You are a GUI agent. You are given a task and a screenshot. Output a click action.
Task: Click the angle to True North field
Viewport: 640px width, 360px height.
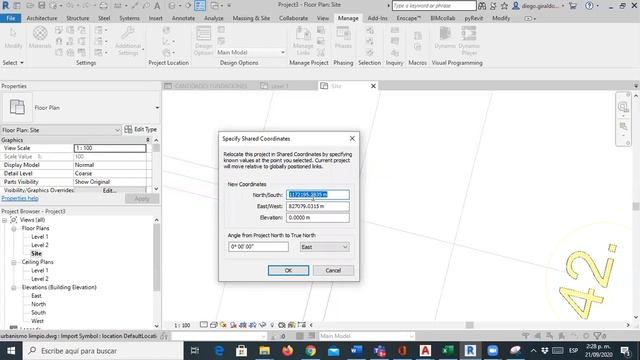click(258, 247)
